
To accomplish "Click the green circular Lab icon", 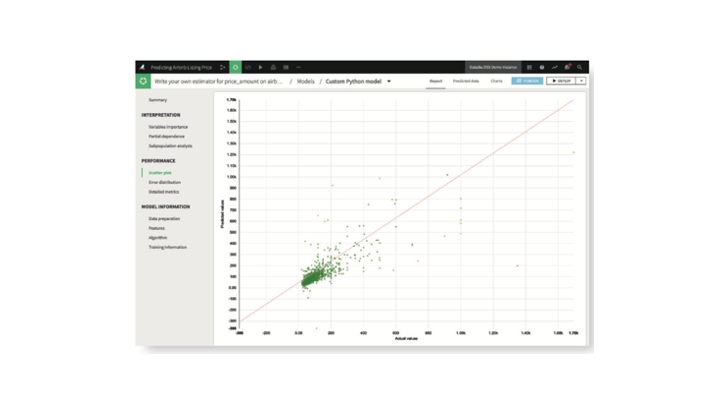I will click(x=235, y=67).
